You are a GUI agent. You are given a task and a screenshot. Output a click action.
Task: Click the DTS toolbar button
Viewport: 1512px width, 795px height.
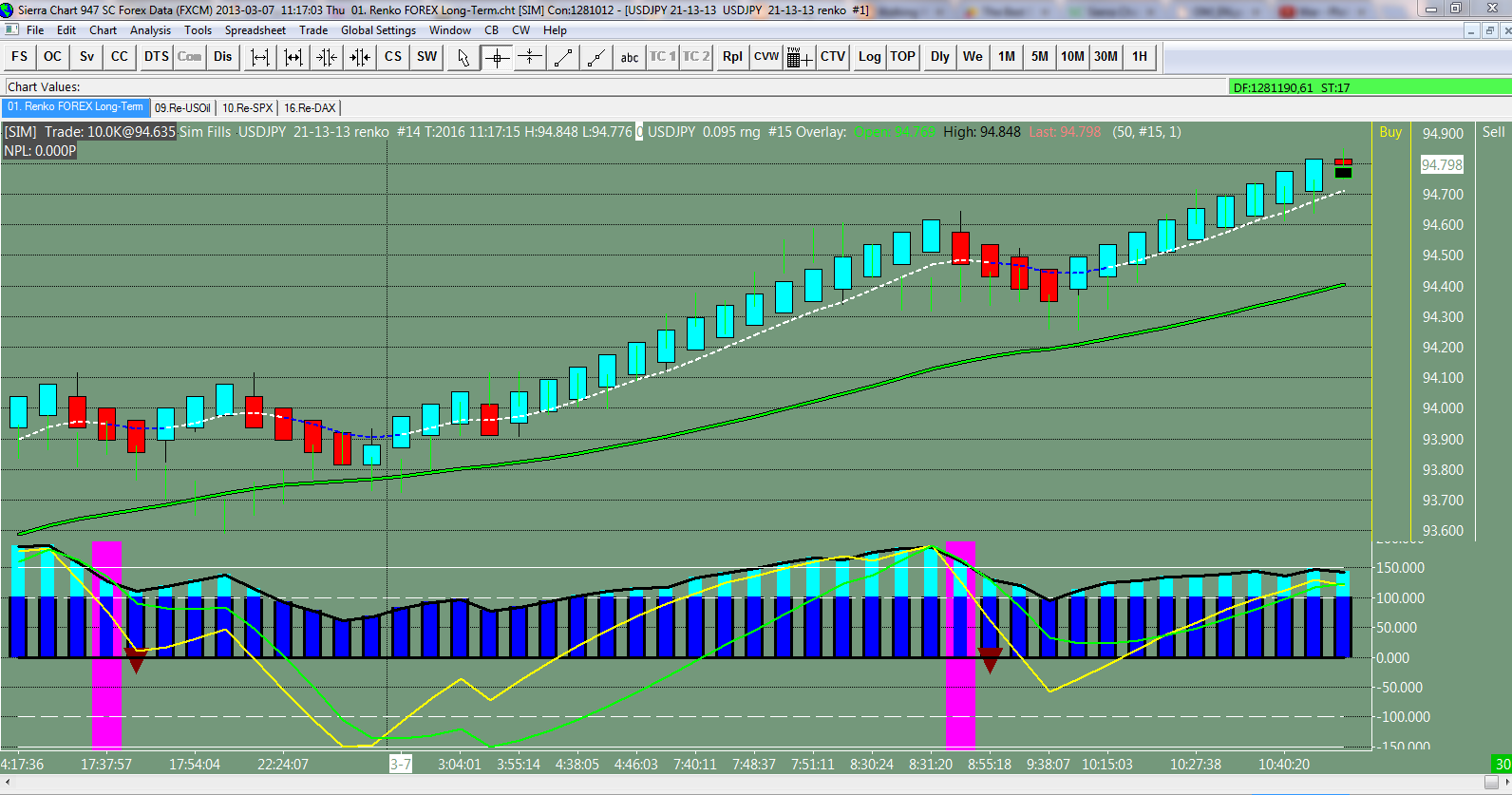click(157, 57)
